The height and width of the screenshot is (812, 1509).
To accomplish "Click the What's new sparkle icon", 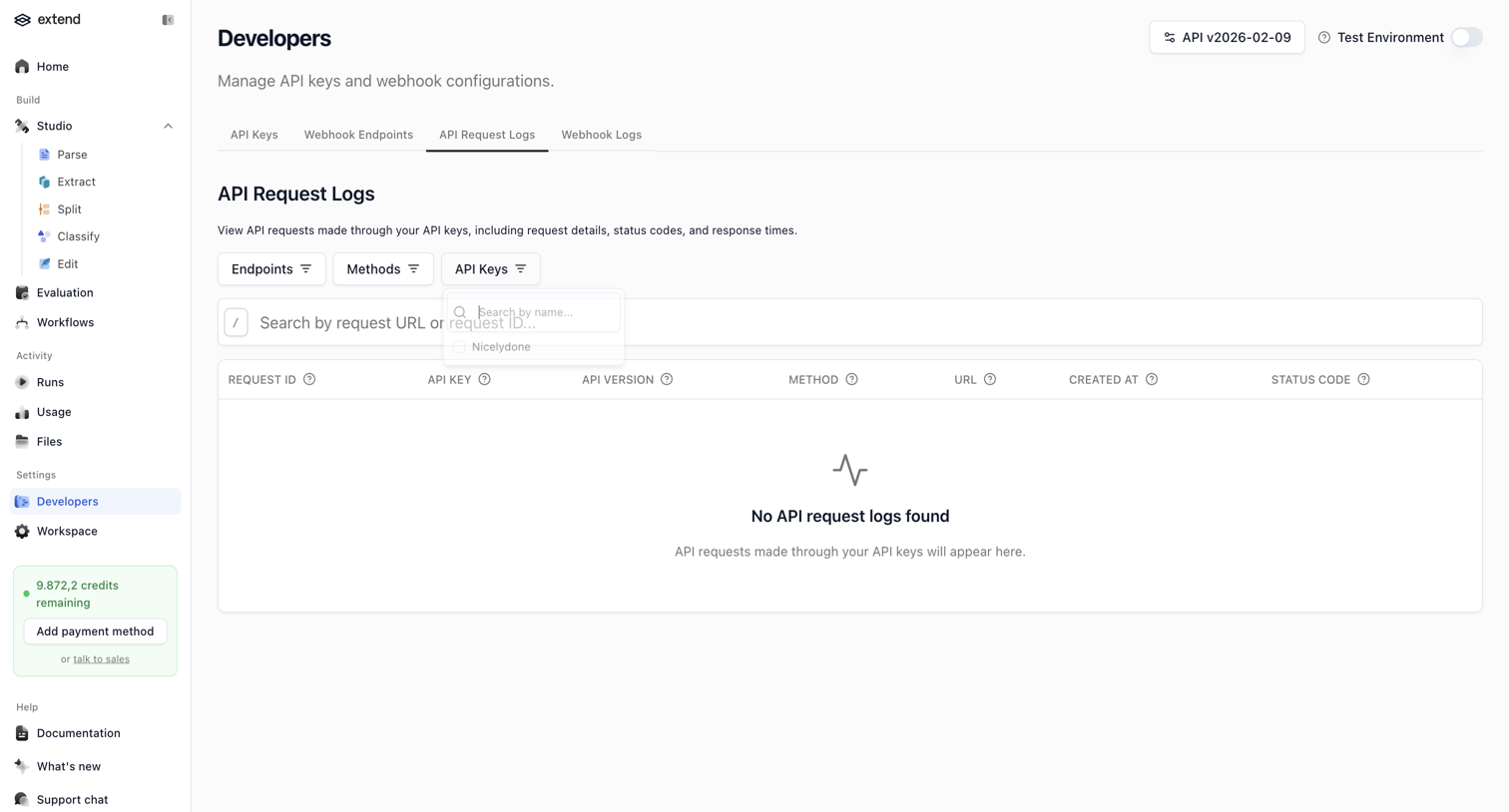I will pyautogui.click(x=22, y=766).
